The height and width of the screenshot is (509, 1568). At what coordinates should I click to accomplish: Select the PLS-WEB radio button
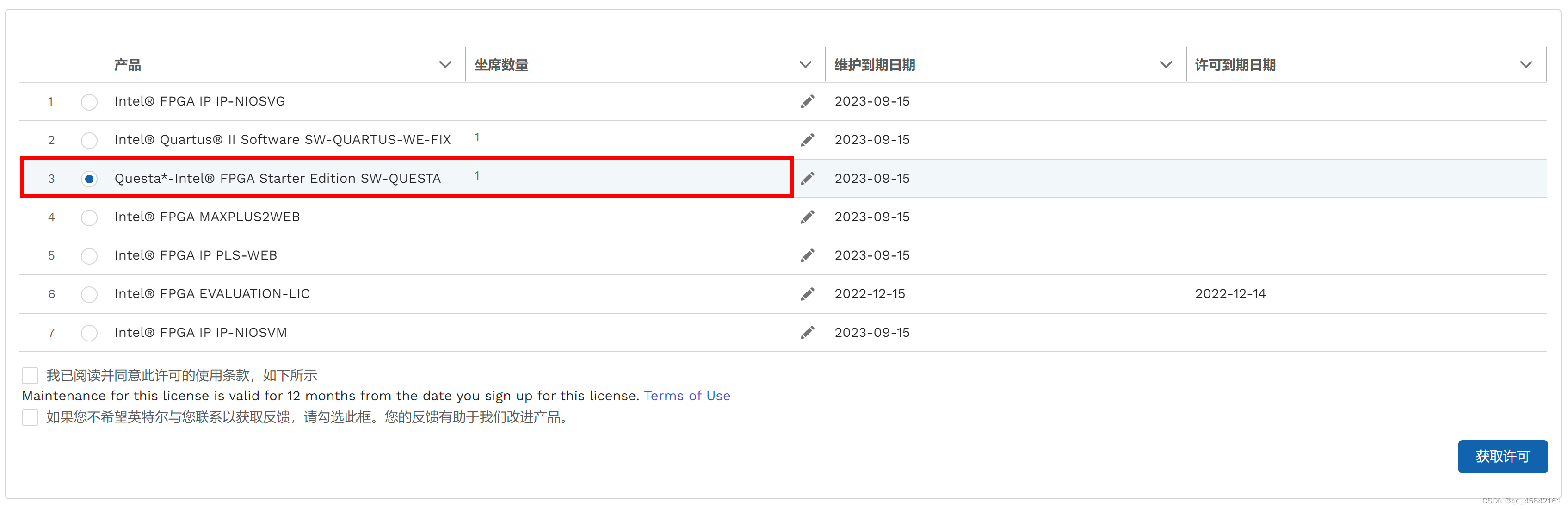(89, 256)
